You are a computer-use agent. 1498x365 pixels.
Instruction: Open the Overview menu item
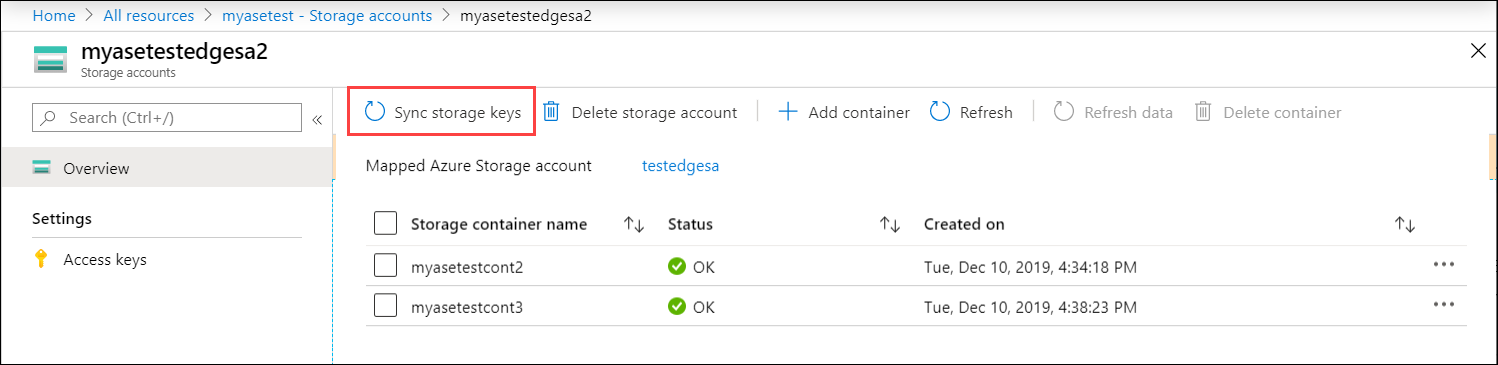[x=166, y=168]
